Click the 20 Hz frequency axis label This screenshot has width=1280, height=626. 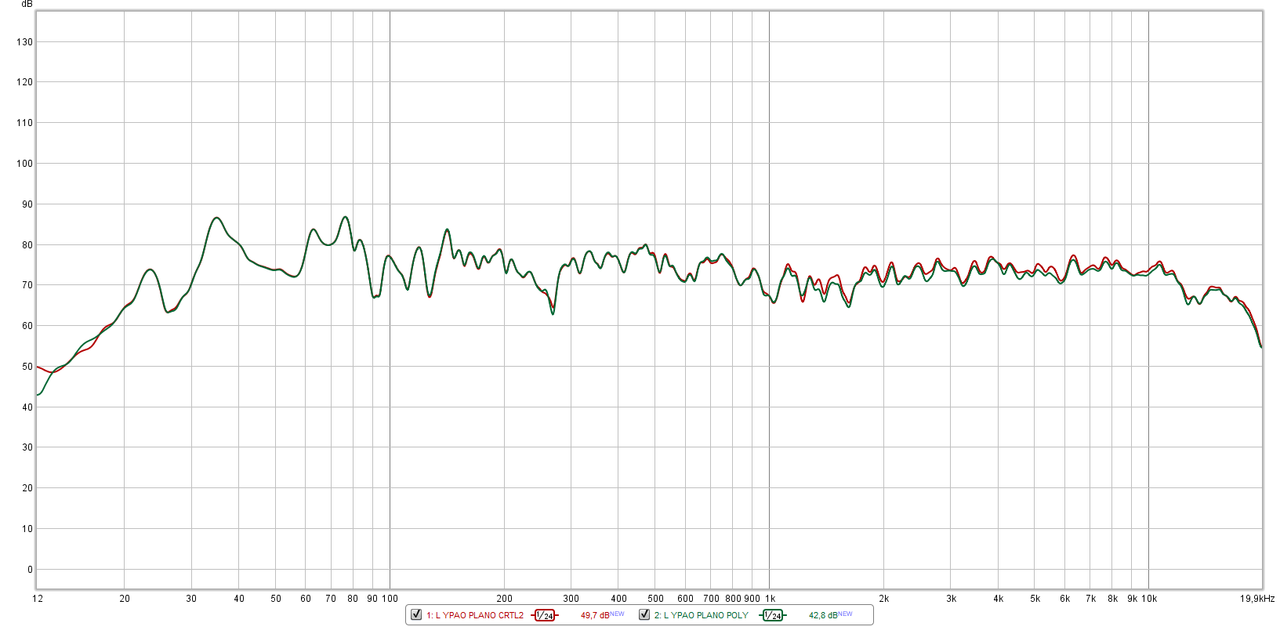[x=124, y=598]
